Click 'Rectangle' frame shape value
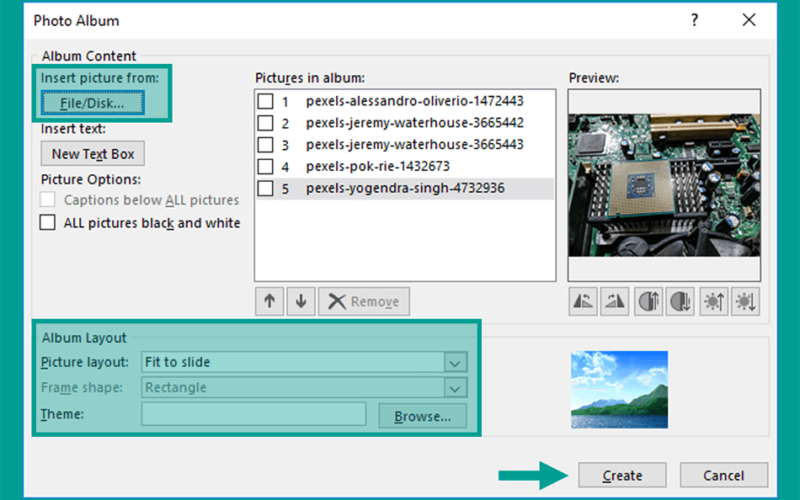This screenshot has height=500, width=800. click(x=176, y=388)
